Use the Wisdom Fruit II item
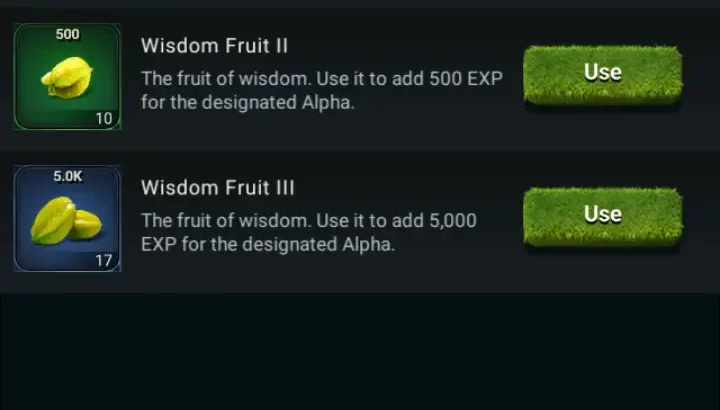The height and width of the screenshot is (410, 720). click(x=602, y=73)
